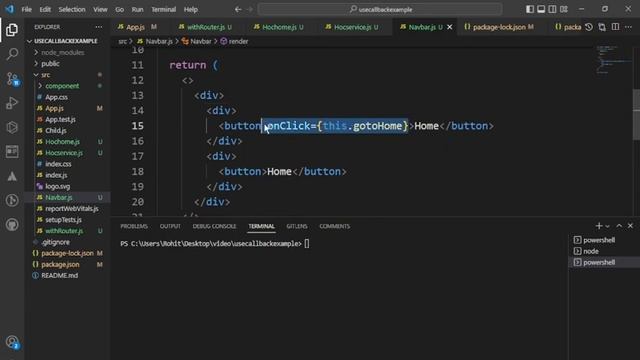This screenshot has width=640, height=360.
Task: Open the Edit menu
Action: (x=45, y=9)
